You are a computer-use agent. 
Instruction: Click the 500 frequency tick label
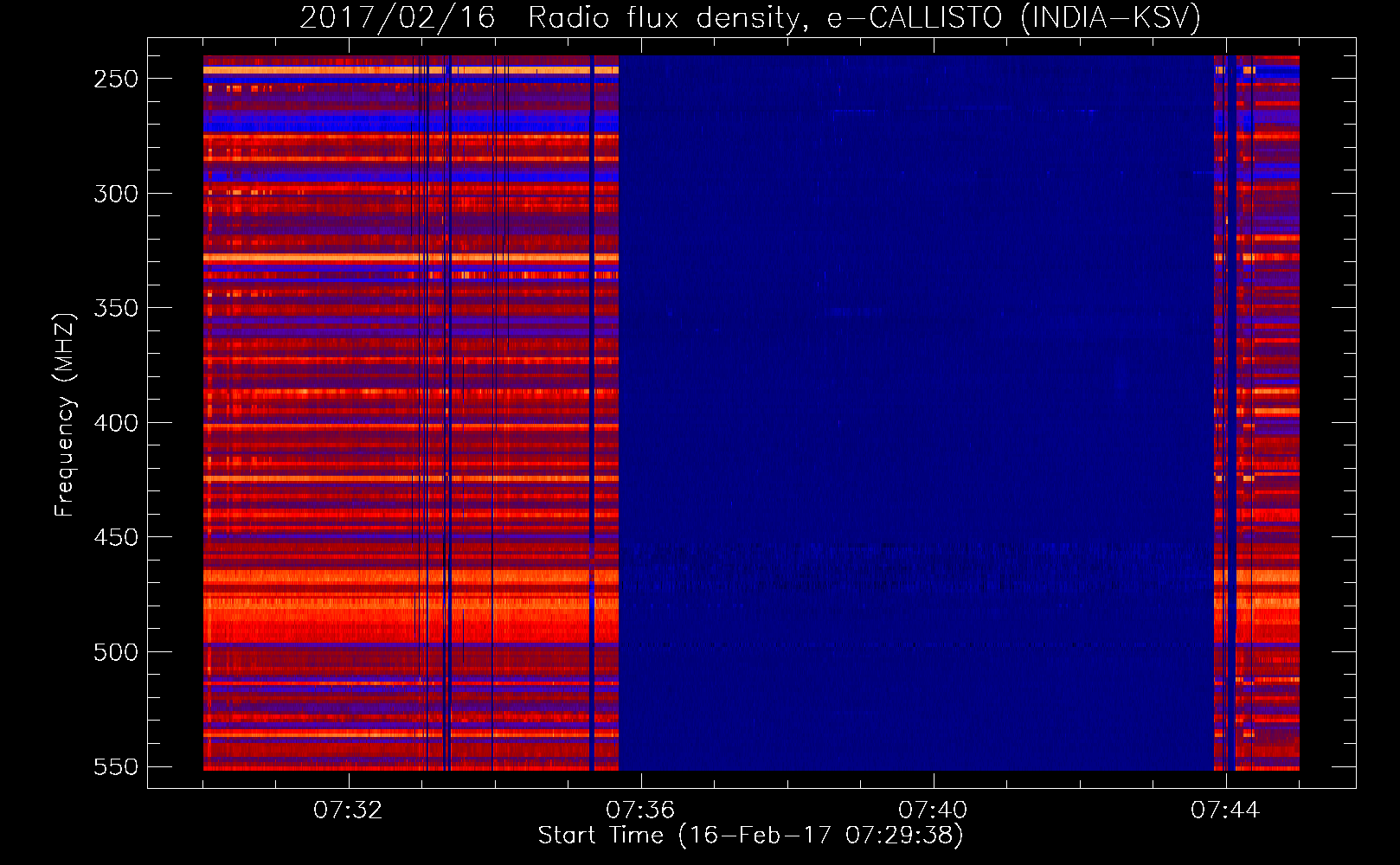(116, 652)
